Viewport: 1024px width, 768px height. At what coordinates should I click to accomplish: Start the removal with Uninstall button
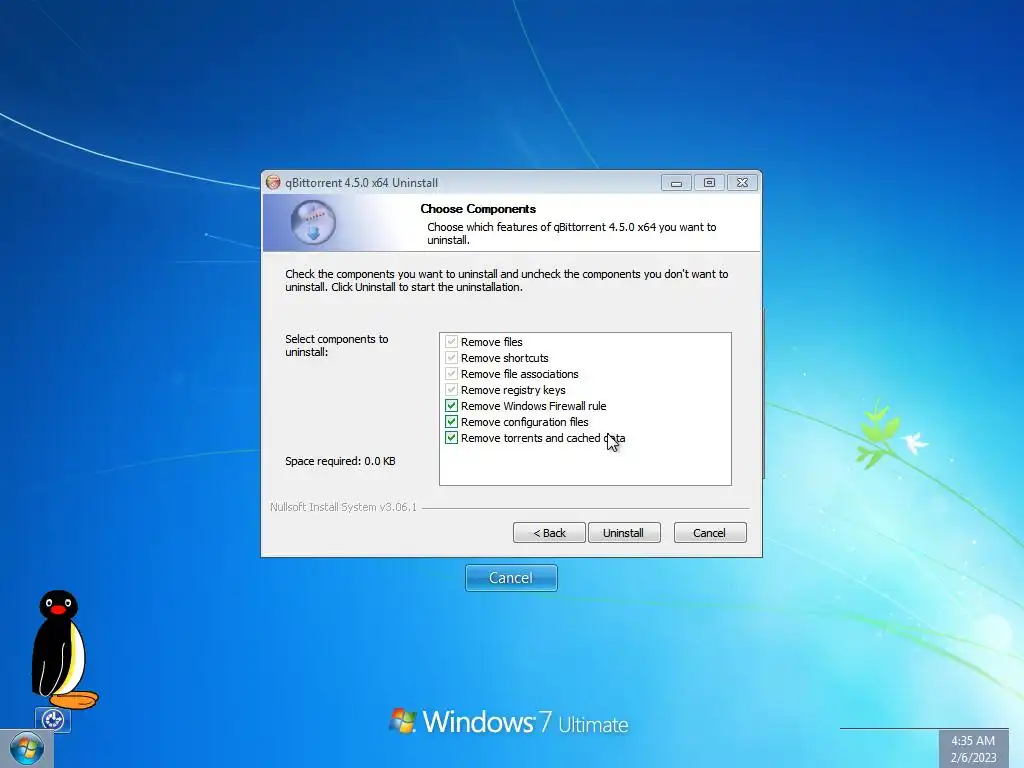click(x=624, y=533)
